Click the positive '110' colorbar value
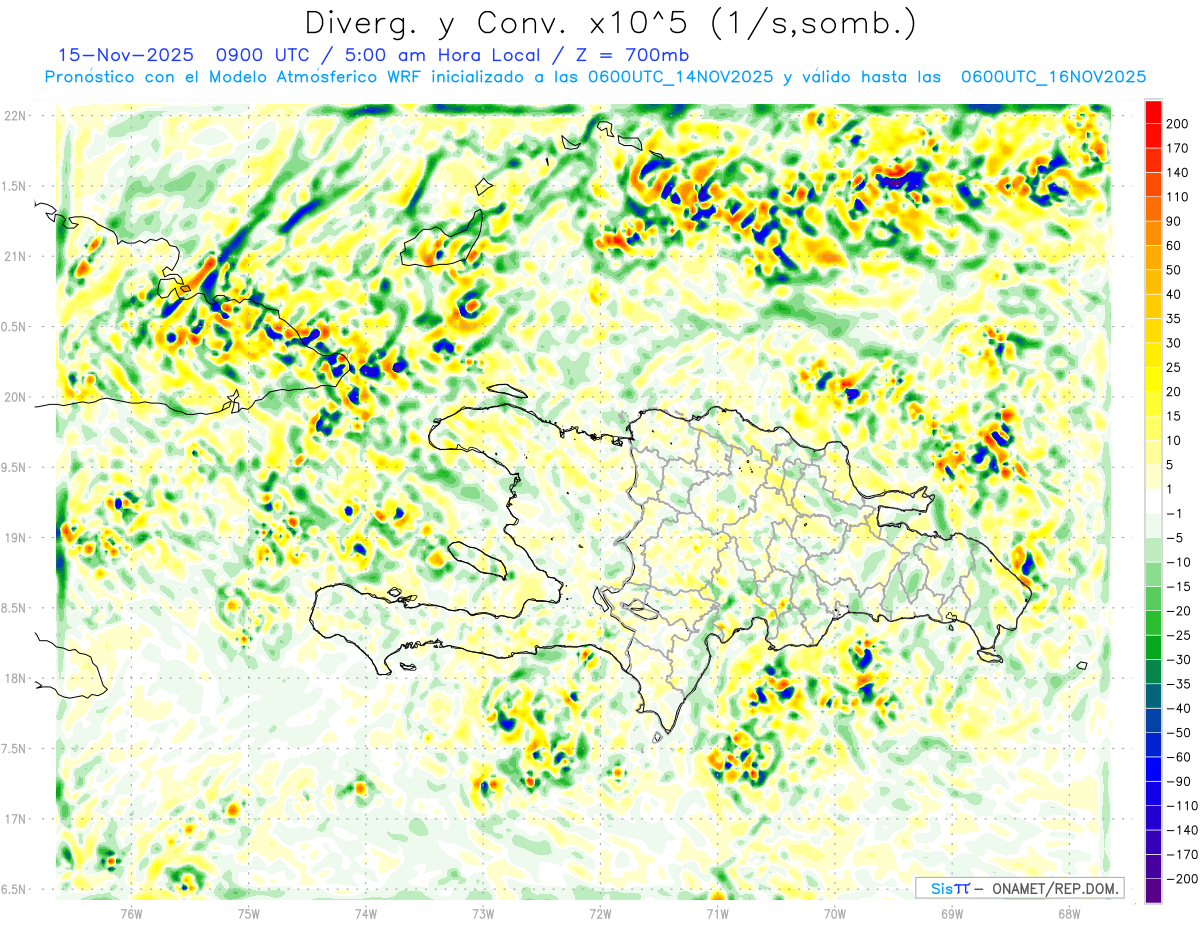 click(x=1177, y=197)
